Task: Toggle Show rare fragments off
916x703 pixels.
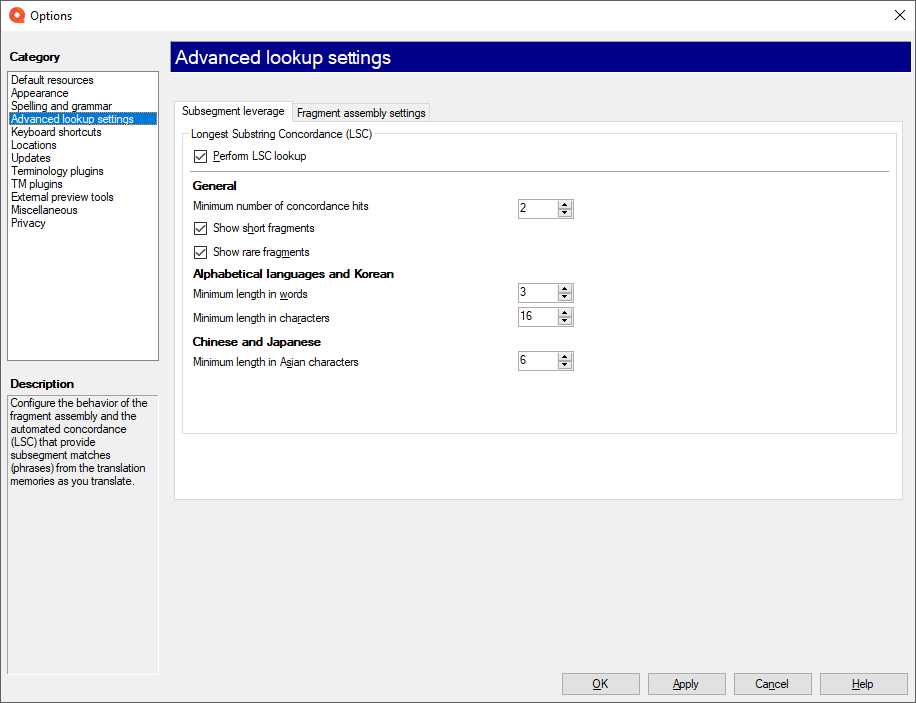Action: click(x=200, y=251)
